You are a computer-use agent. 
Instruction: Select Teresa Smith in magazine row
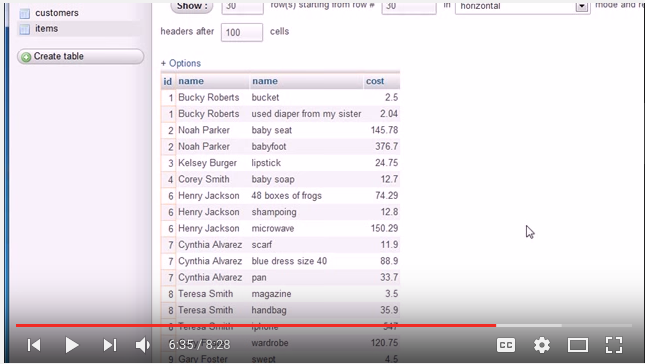click(x=205, y=294)
